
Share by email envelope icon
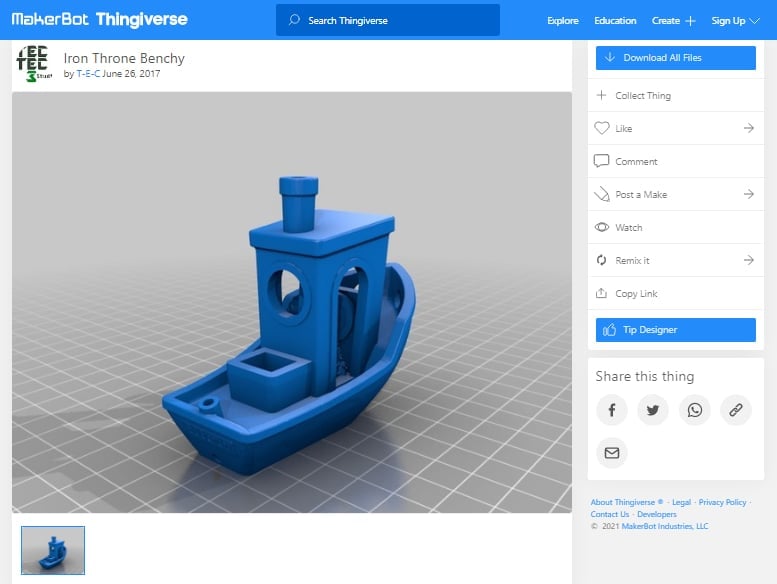(611, 453)
